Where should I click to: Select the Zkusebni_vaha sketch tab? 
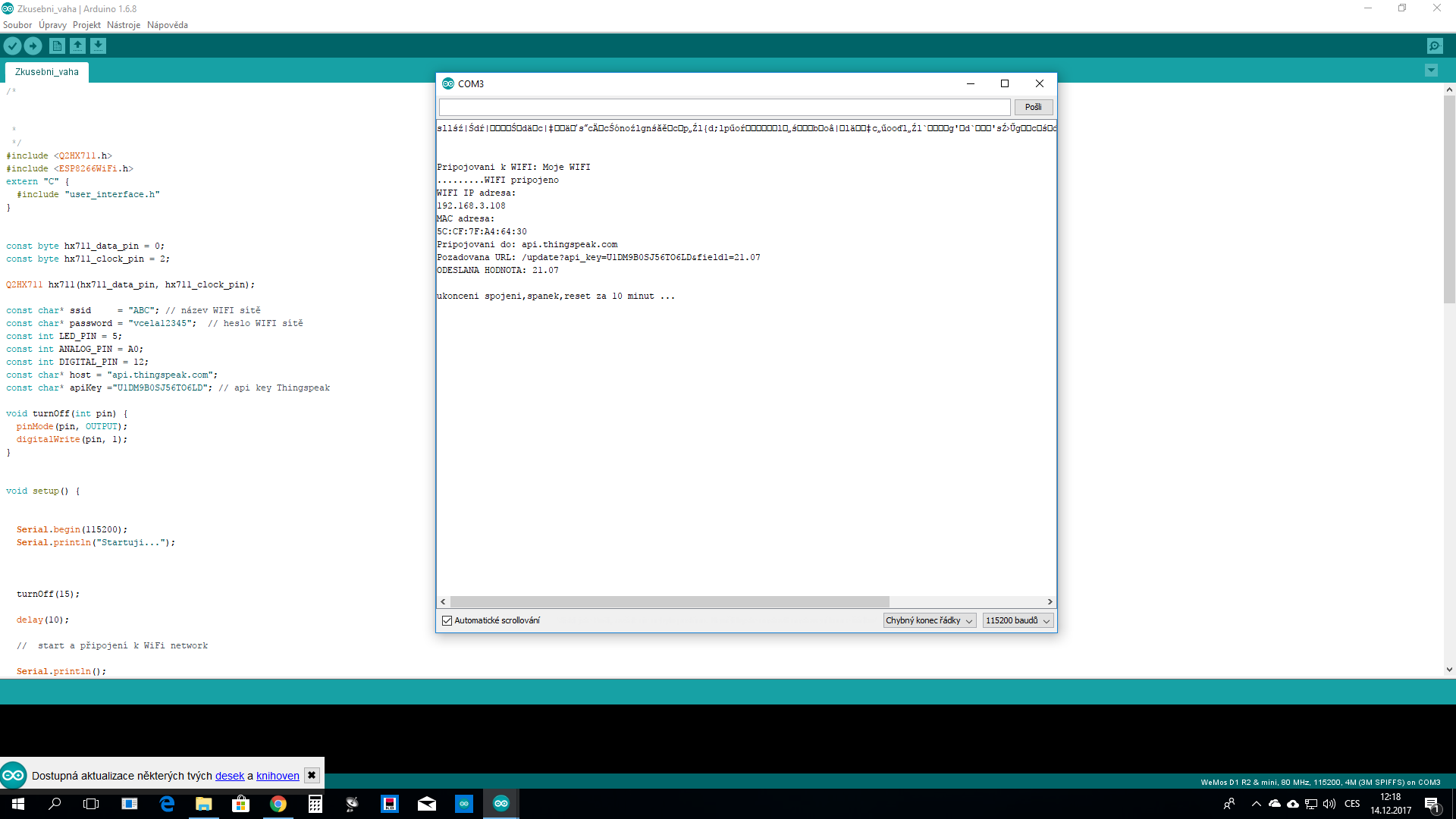pyautogui.click(x=47, y=72)
